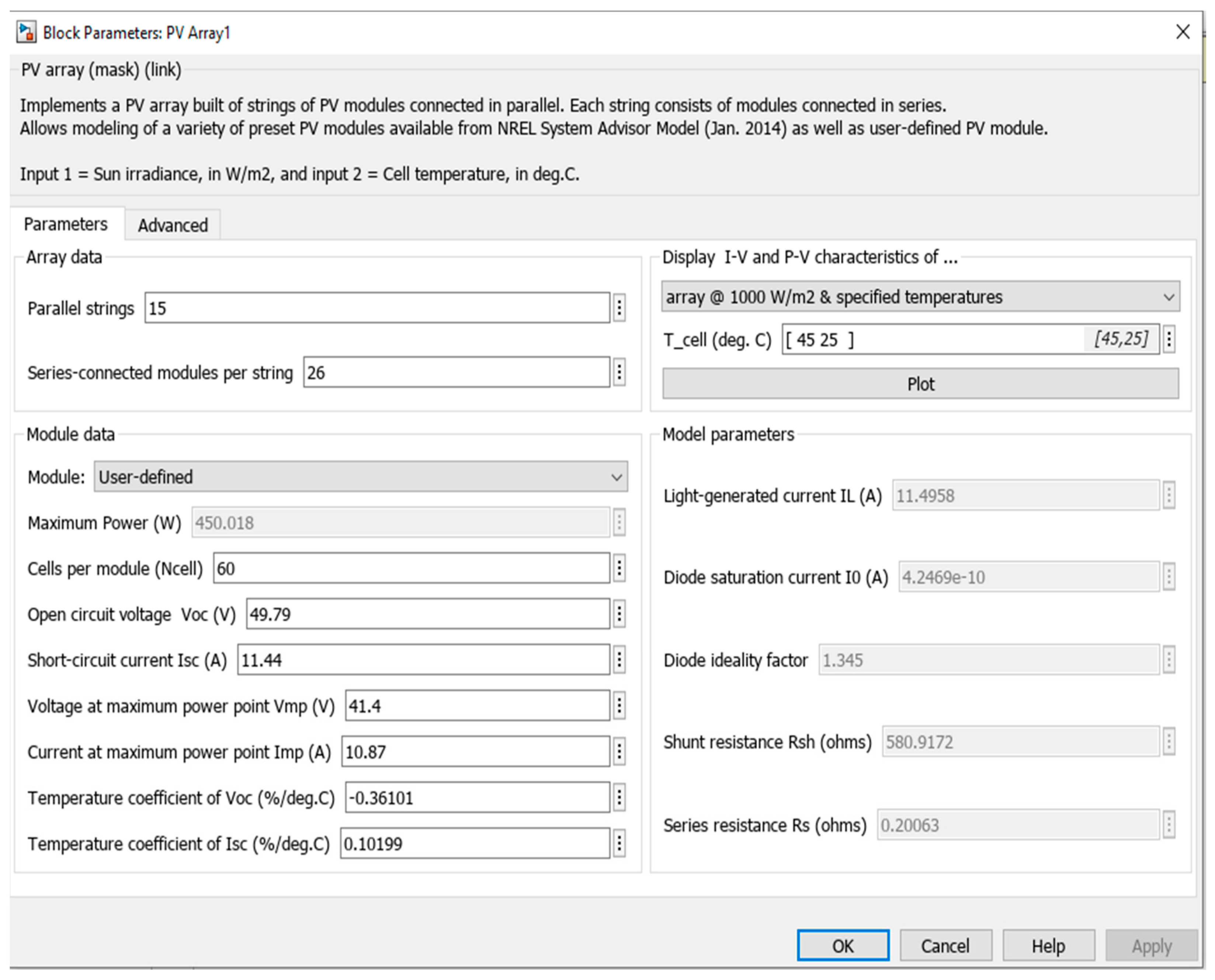Image resolution: width=1215 pixels, height=980 pixels.
Task: Expand the Module User-defined dropdown
Action: (x=360, y=477)
